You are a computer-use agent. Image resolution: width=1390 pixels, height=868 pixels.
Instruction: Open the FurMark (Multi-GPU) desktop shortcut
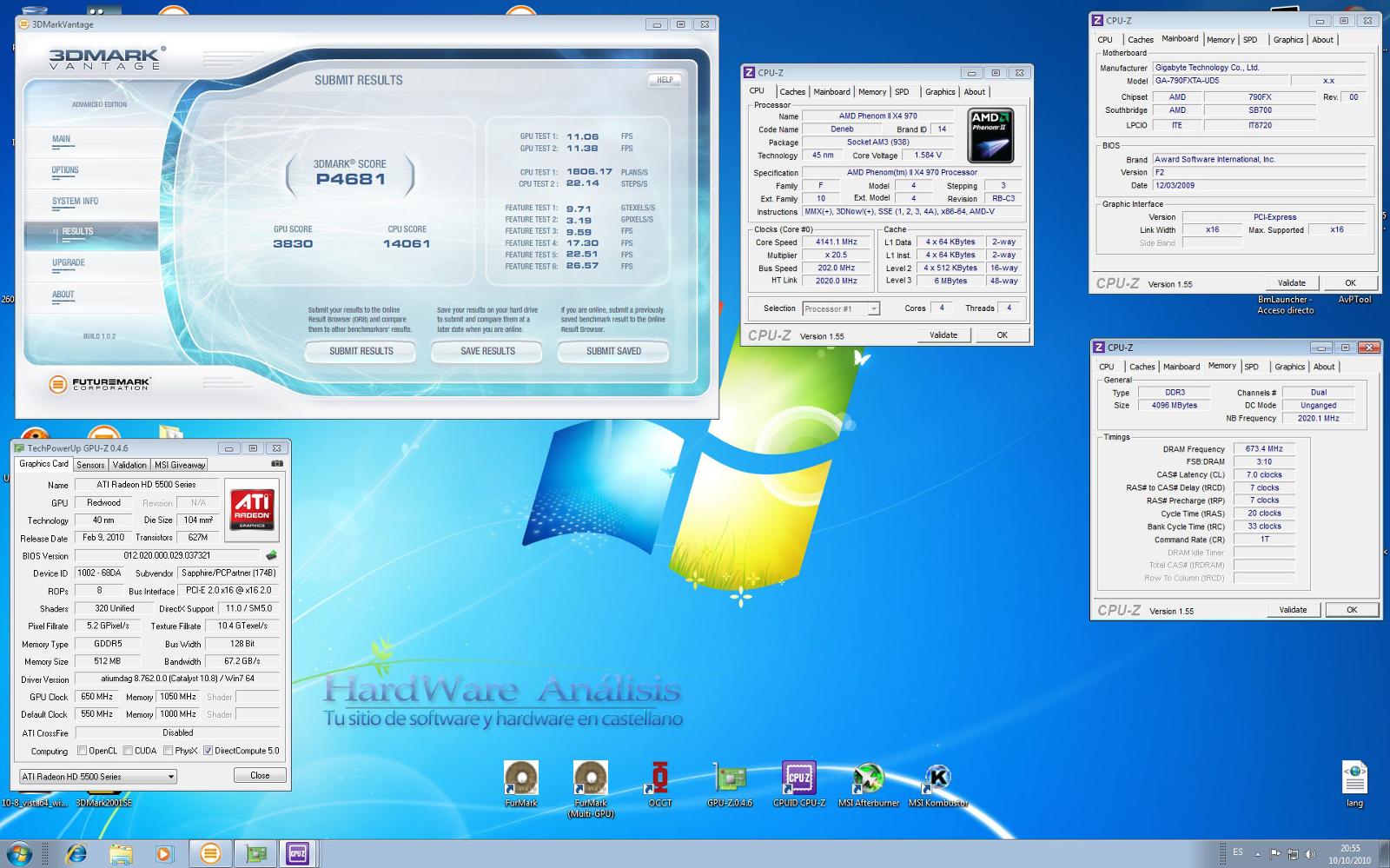(591, 788)
